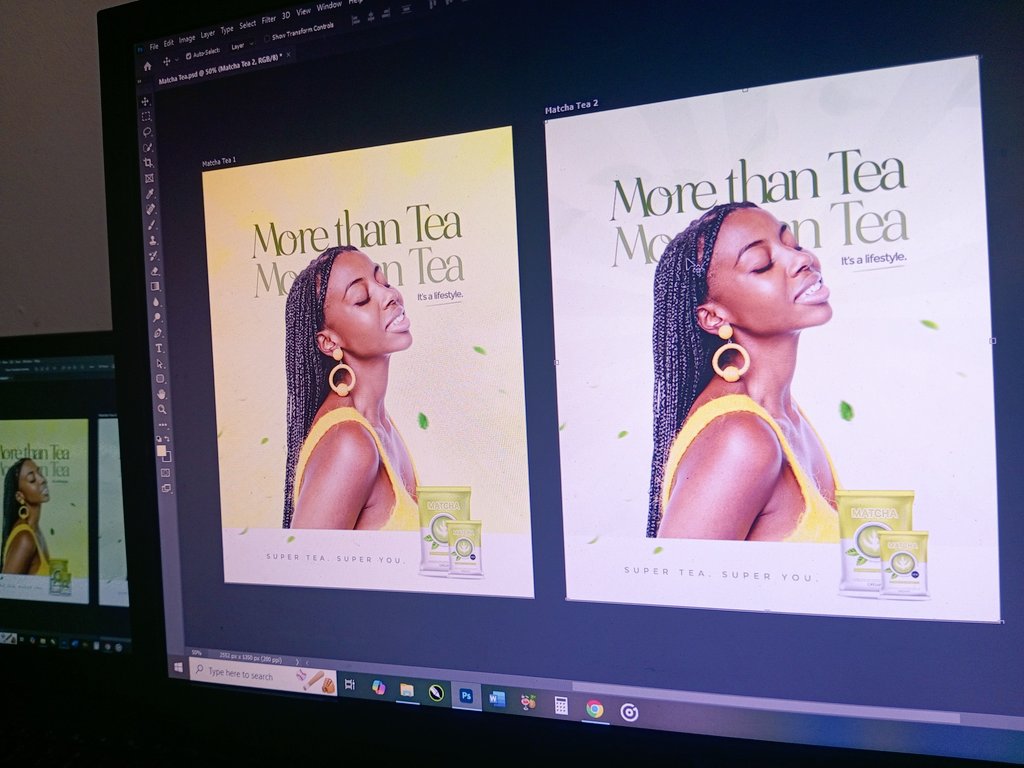Select the Matcha Tea.psd document tab

(219, 69)
